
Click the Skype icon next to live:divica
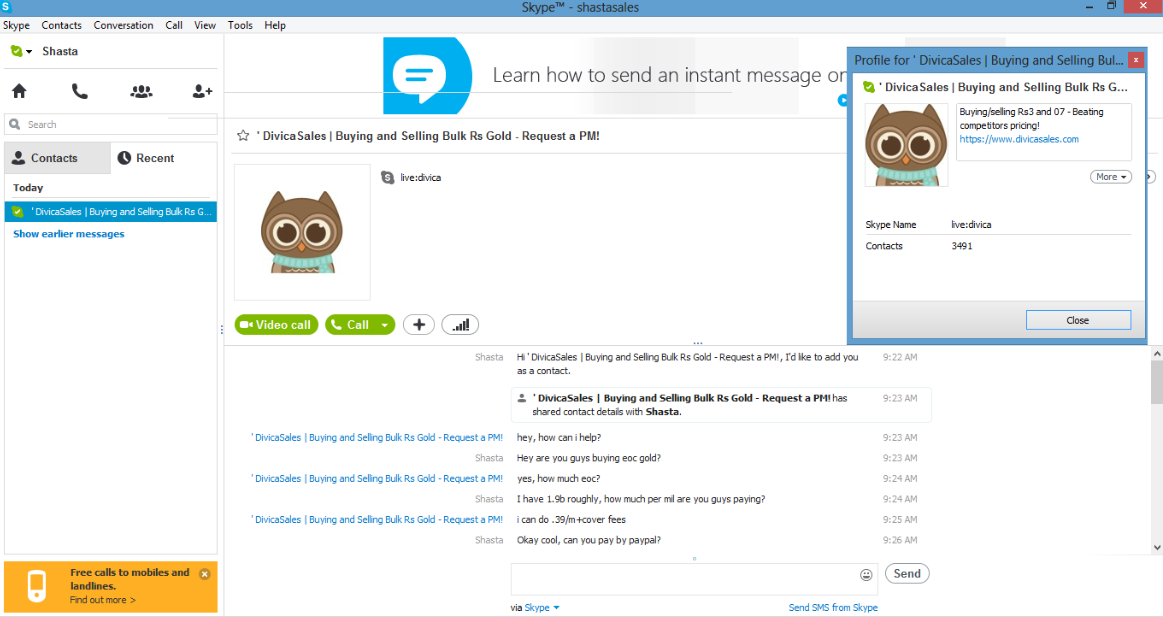(387, 177)
